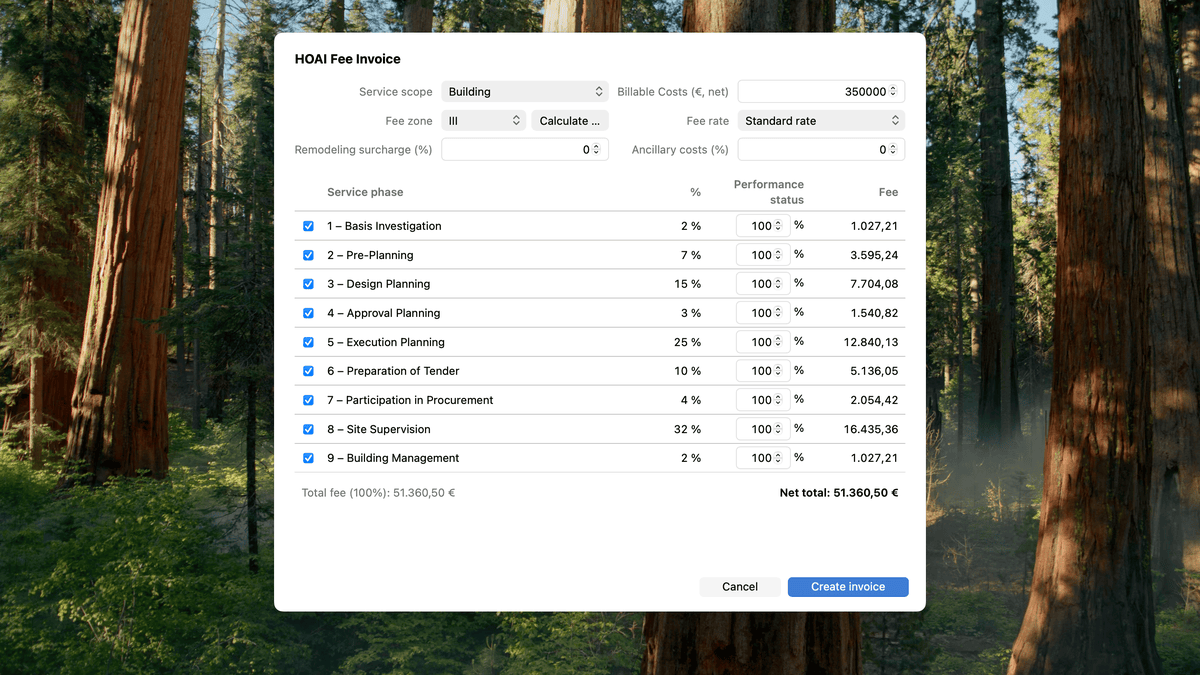This screenshot has width=1200, height=675.
Task: Click the Performance status column header
Action: tap(769, 192)
